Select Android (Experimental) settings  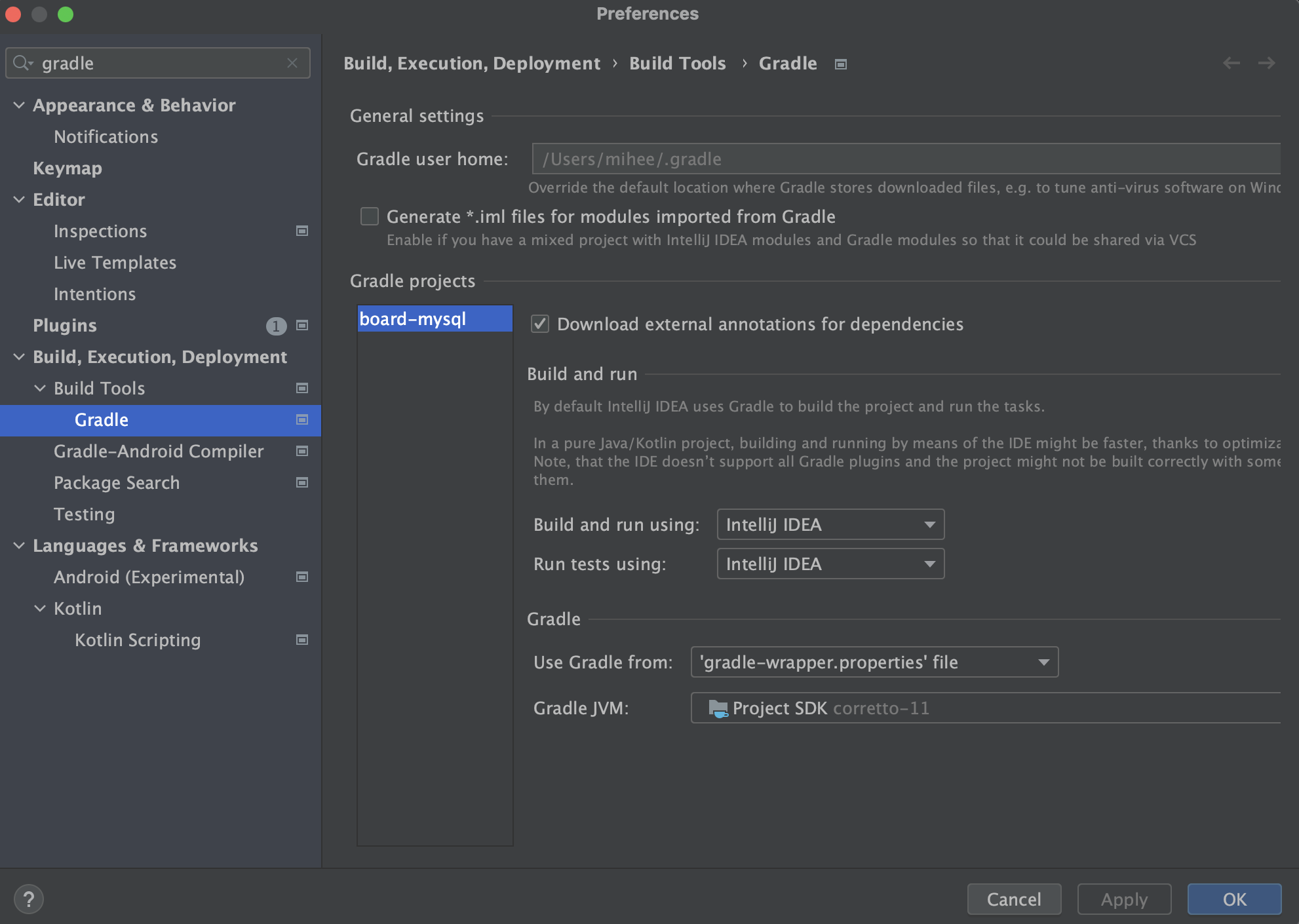[x=149, y=577]
